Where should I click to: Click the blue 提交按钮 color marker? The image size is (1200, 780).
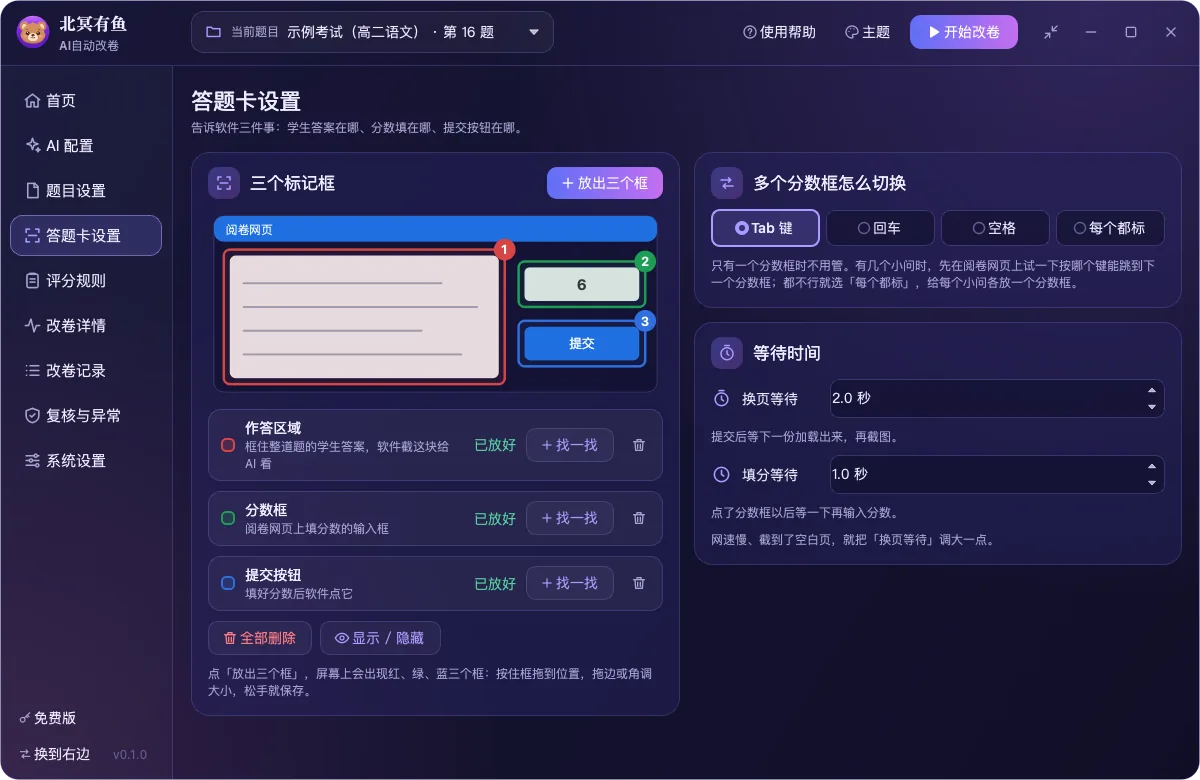[x=228, y=583]
